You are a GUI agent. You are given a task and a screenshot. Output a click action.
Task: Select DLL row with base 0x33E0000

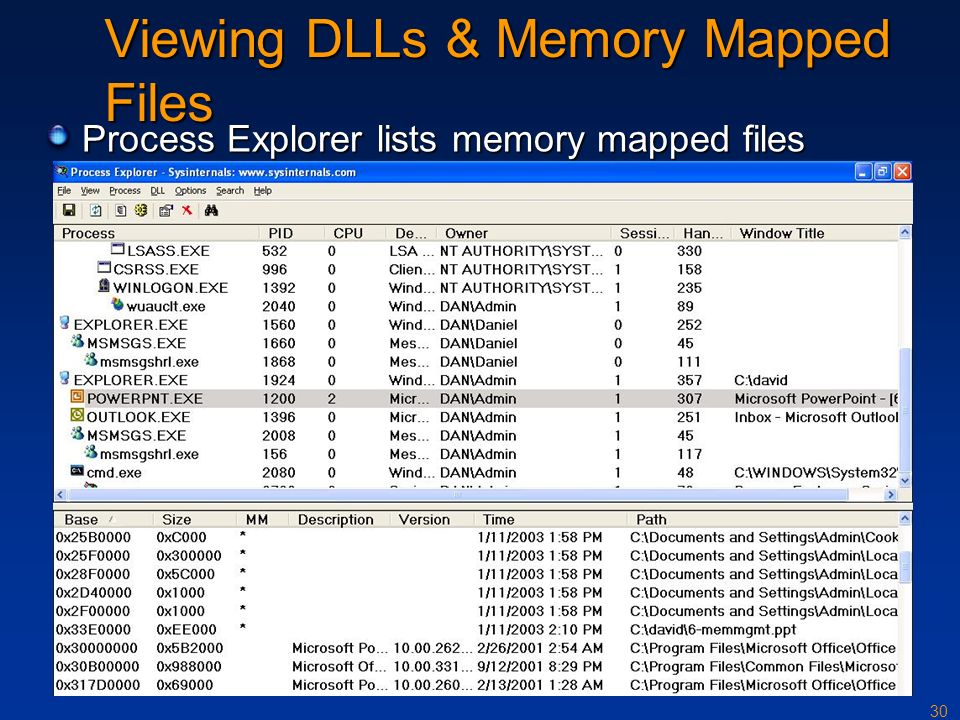476,629
